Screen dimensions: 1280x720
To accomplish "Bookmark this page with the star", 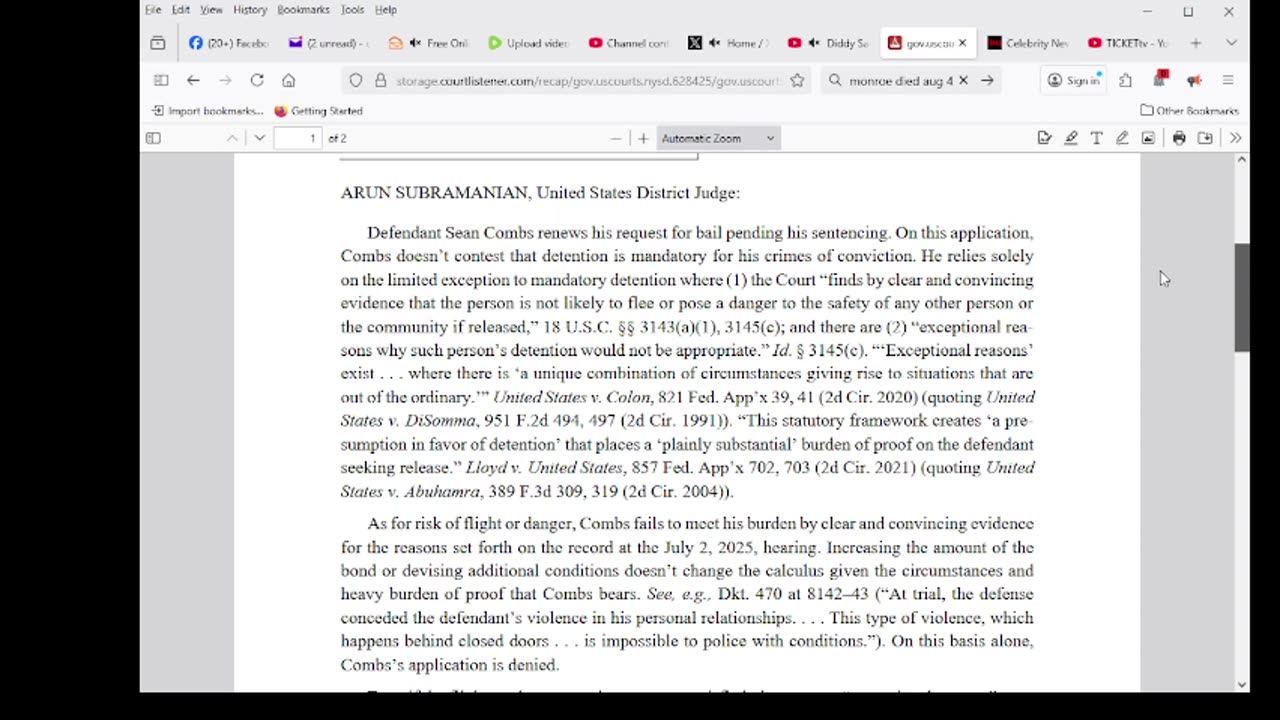I will [797, 80].
